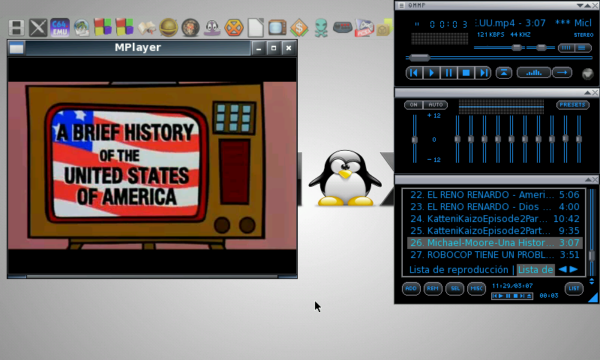This screenshot has width=600, height=360.
Task: Toggle the equalizer ON button
Action: [x=414, y=104]
